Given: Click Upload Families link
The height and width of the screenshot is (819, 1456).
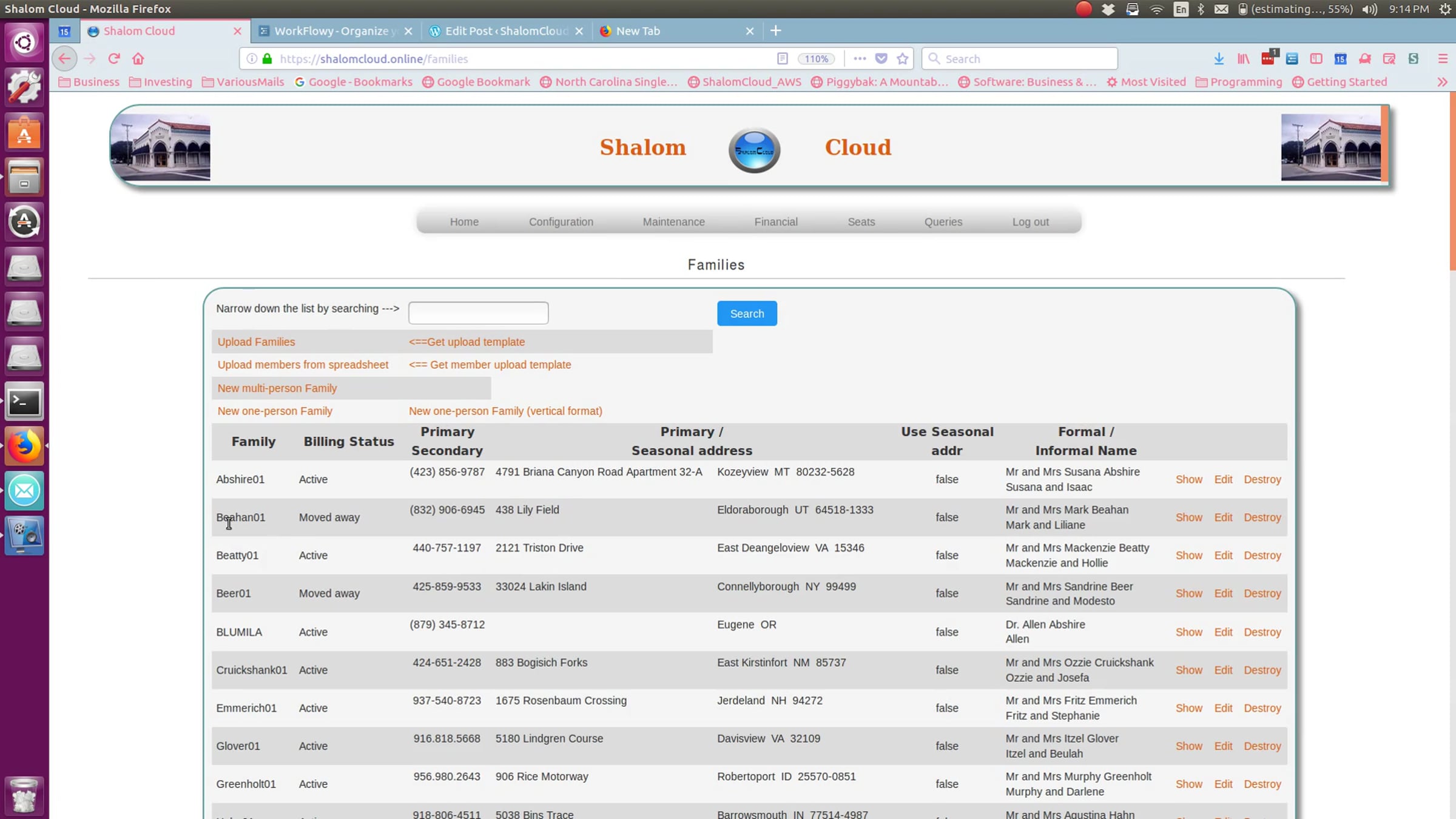Looking at the screenshot, I should tap(256, 342).
